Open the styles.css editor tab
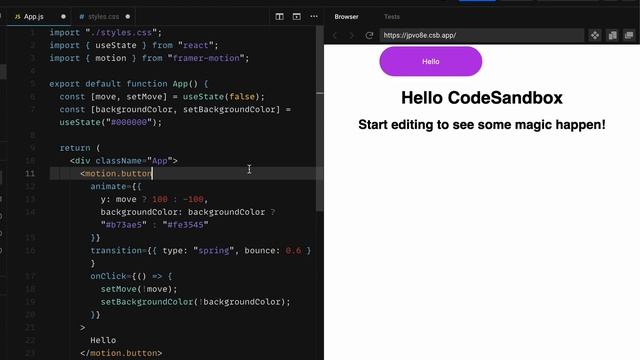 [103, 17]
